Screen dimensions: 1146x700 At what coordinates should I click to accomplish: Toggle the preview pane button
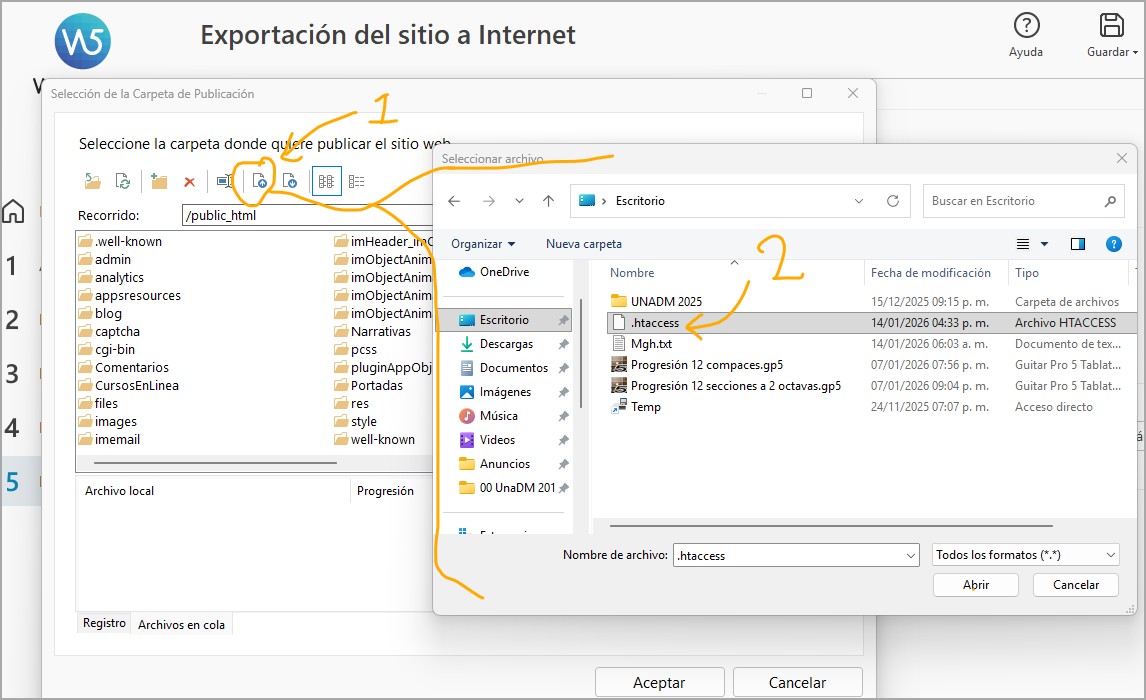[1077, 244]
